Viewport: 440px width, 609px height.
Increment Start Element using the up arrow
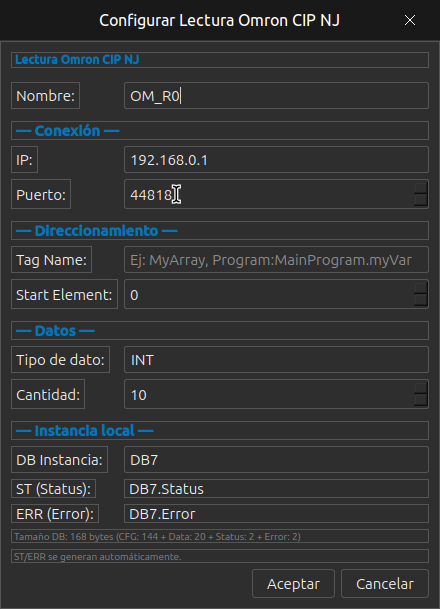click(x=421, y=288)
